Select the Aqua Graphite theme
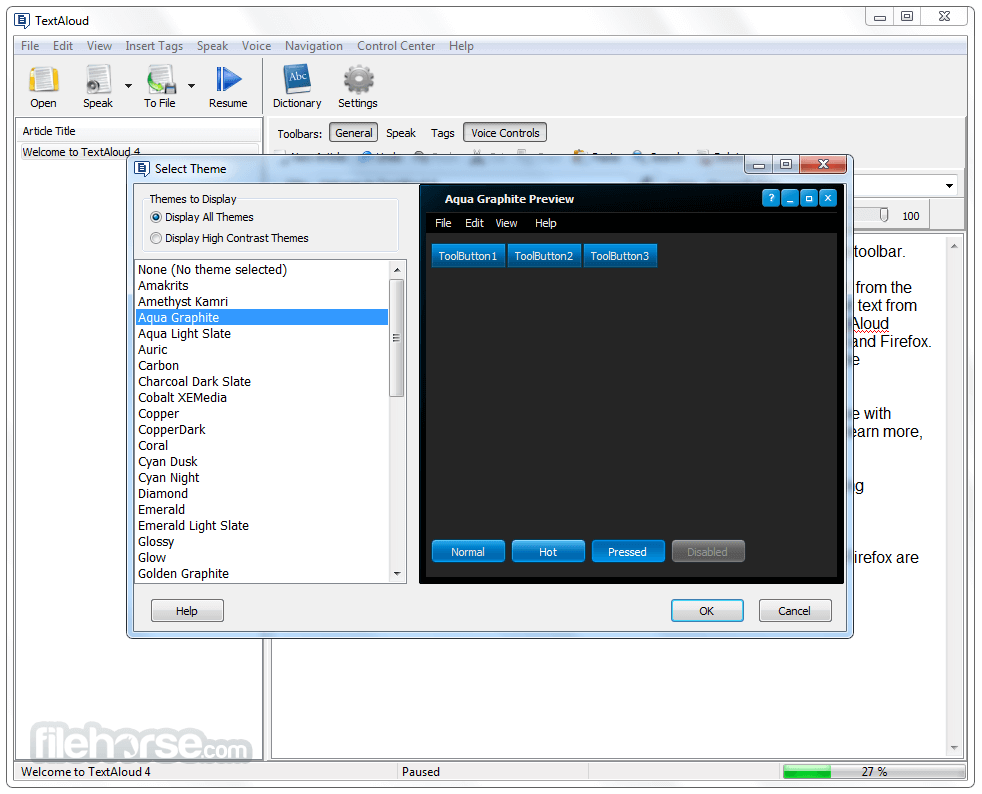 (x=262, y=317)
